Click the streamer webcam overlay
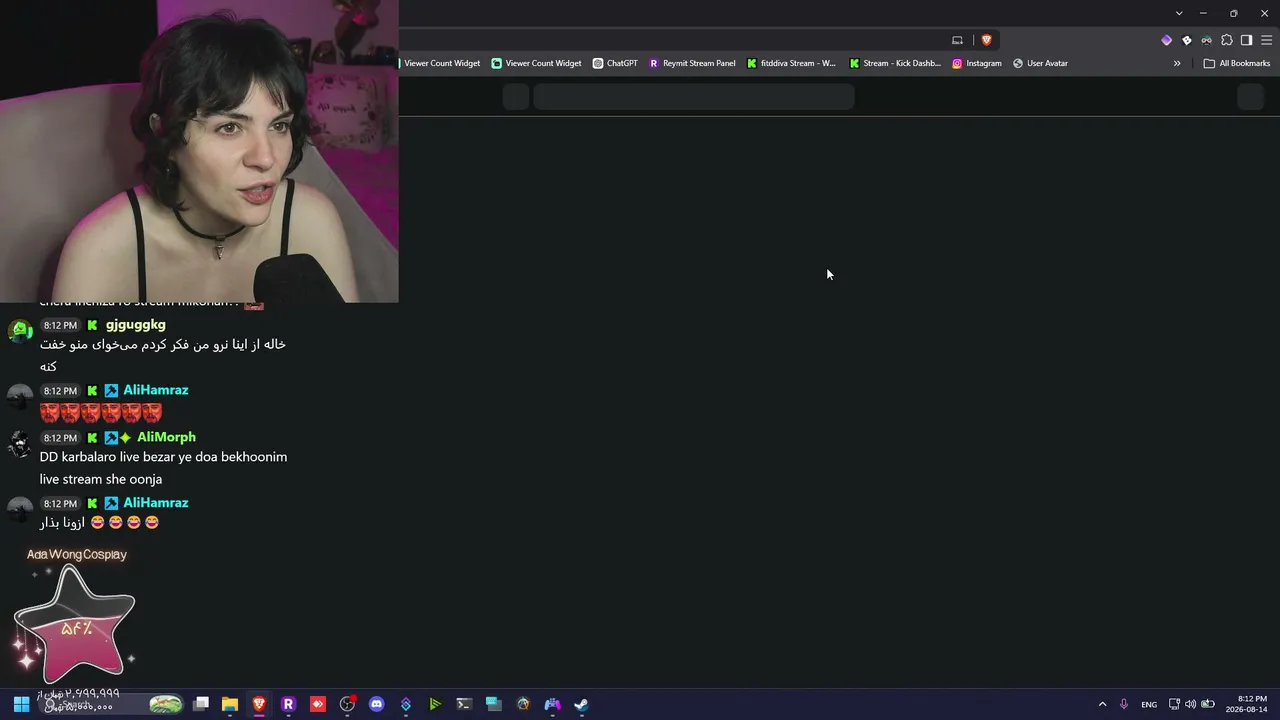The height and width of the screenshot is (720, 1280). pyautogui.click(x=199, y=151)
